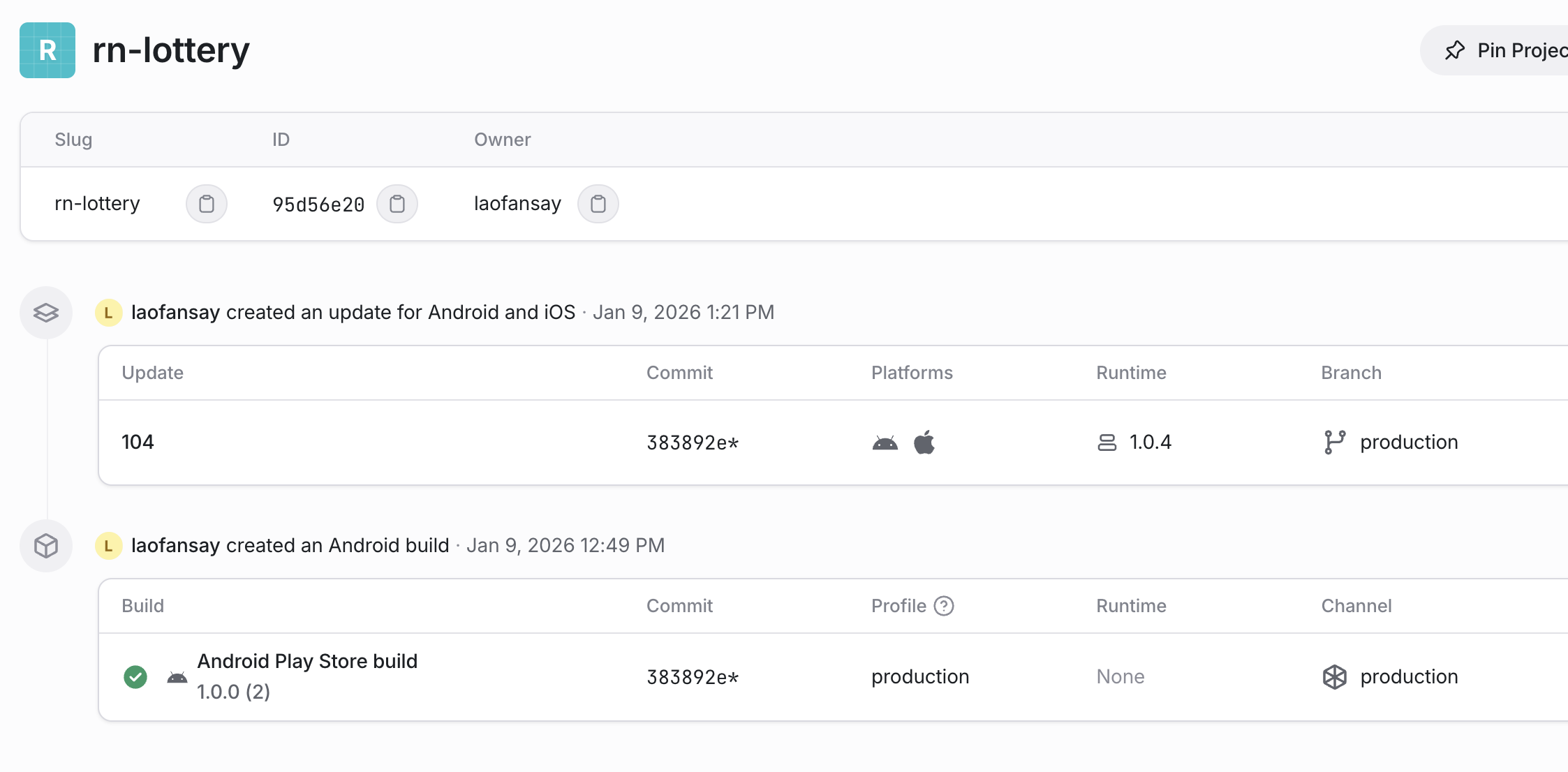This screenshot has height=772, width=1568.
Task: Click the Apple iOS platform icon
Action: pos(924,443)
